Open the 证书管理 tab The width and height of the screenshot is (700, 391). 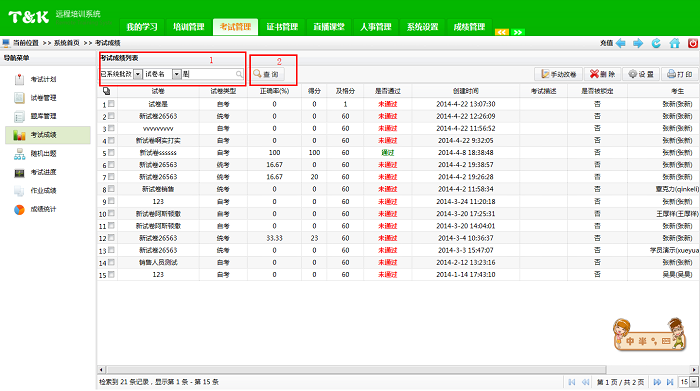pos(282,27)
